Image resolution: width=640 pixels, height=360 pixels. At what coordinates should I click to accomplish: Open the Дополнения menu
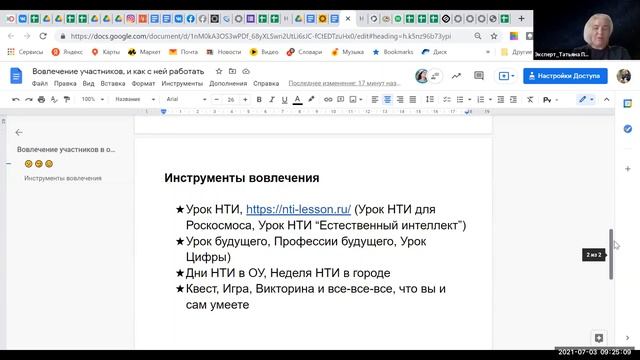[x=228, y=83]
